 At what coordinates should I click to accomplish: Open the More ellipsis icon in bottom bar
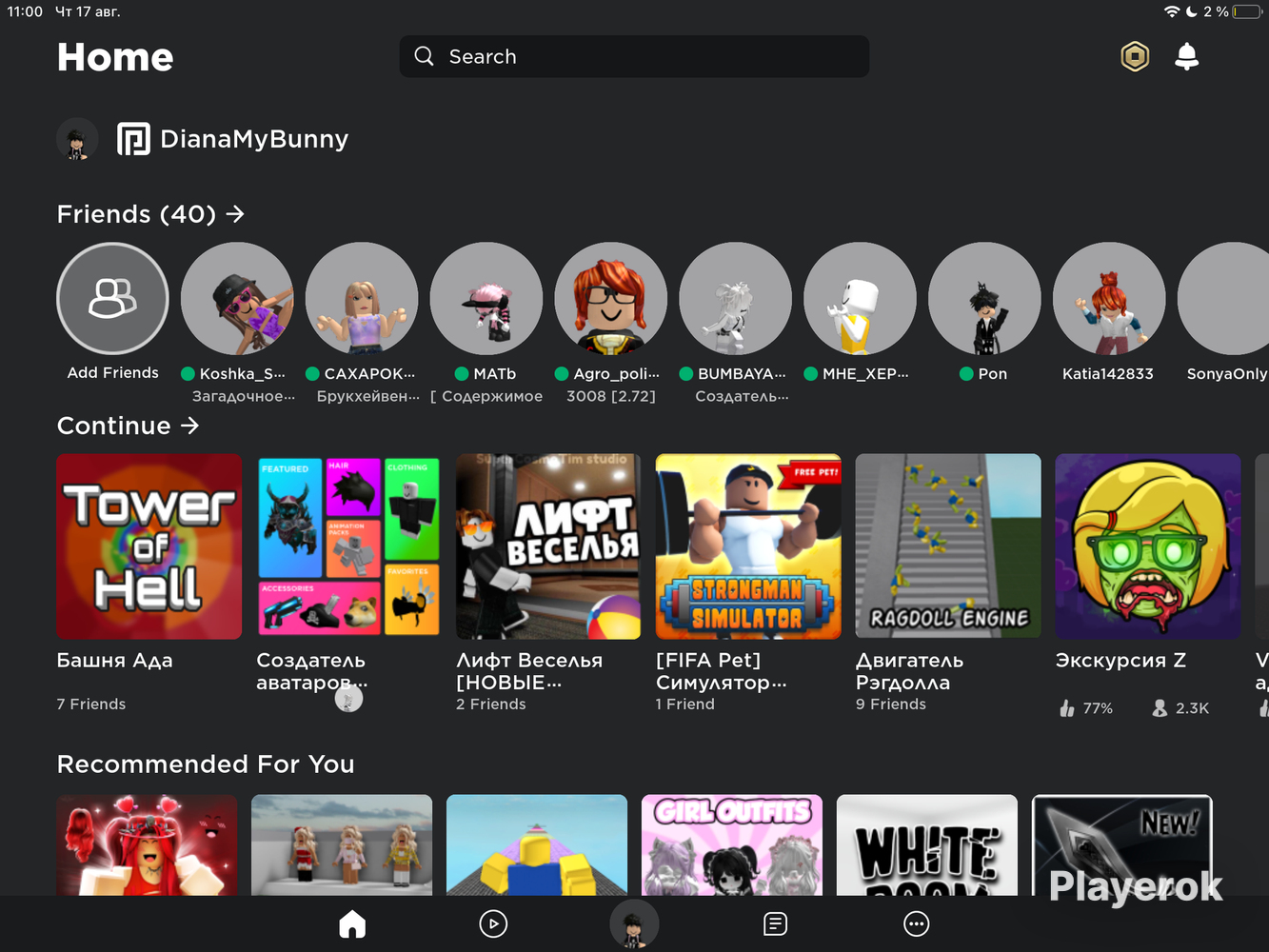click(x=916, y=923)
